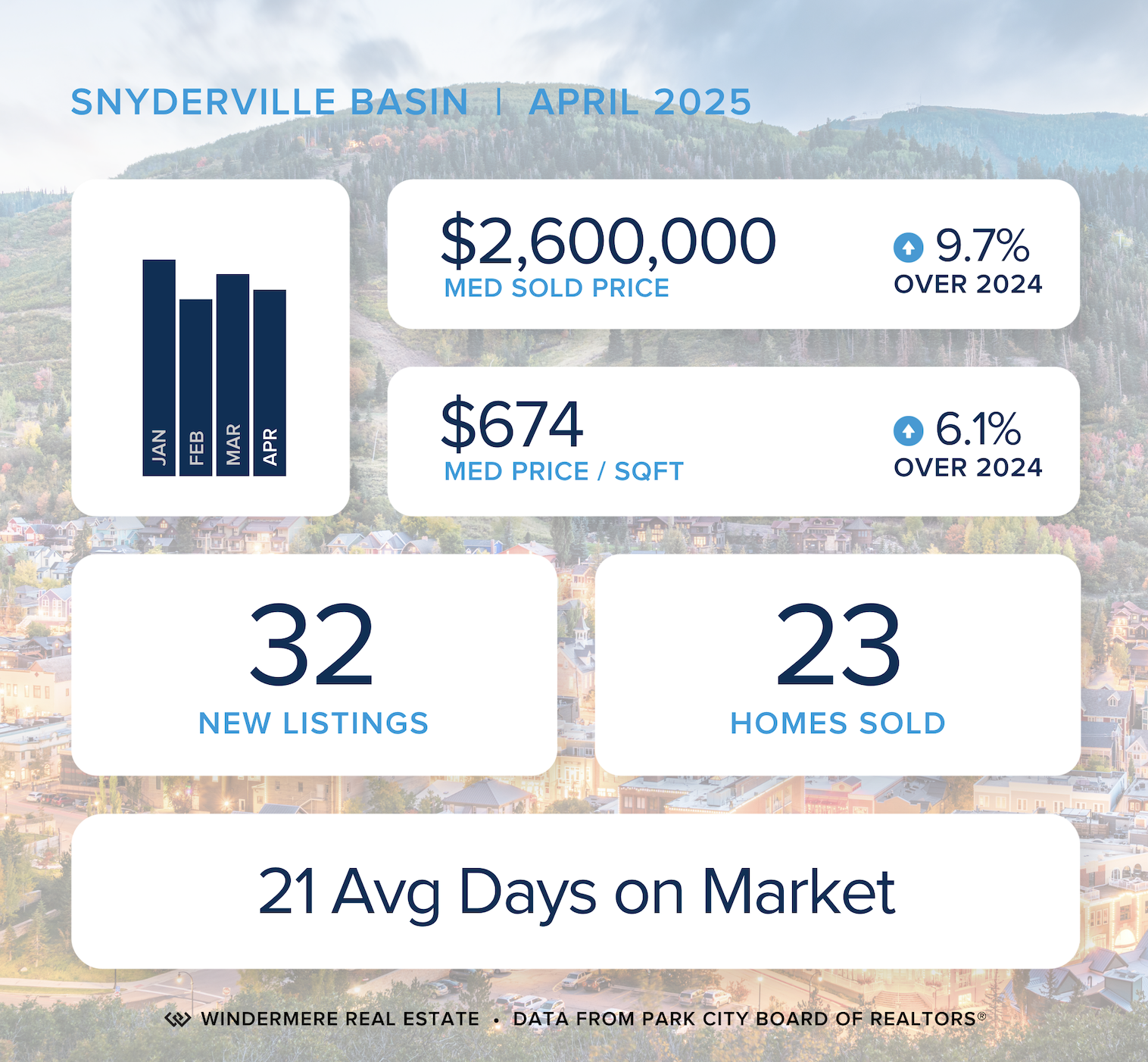Select the FEB bar in the chart
This screenshot has height=1062, width=1148.
point(195,387)
